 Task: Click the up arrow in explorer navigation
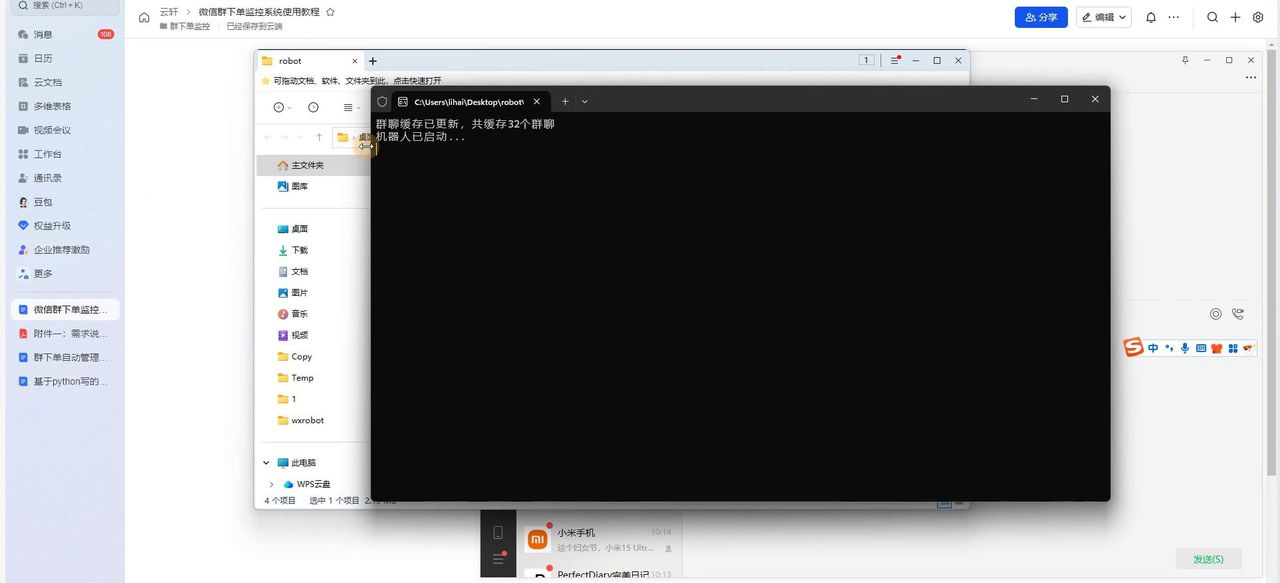coord(319,137)
